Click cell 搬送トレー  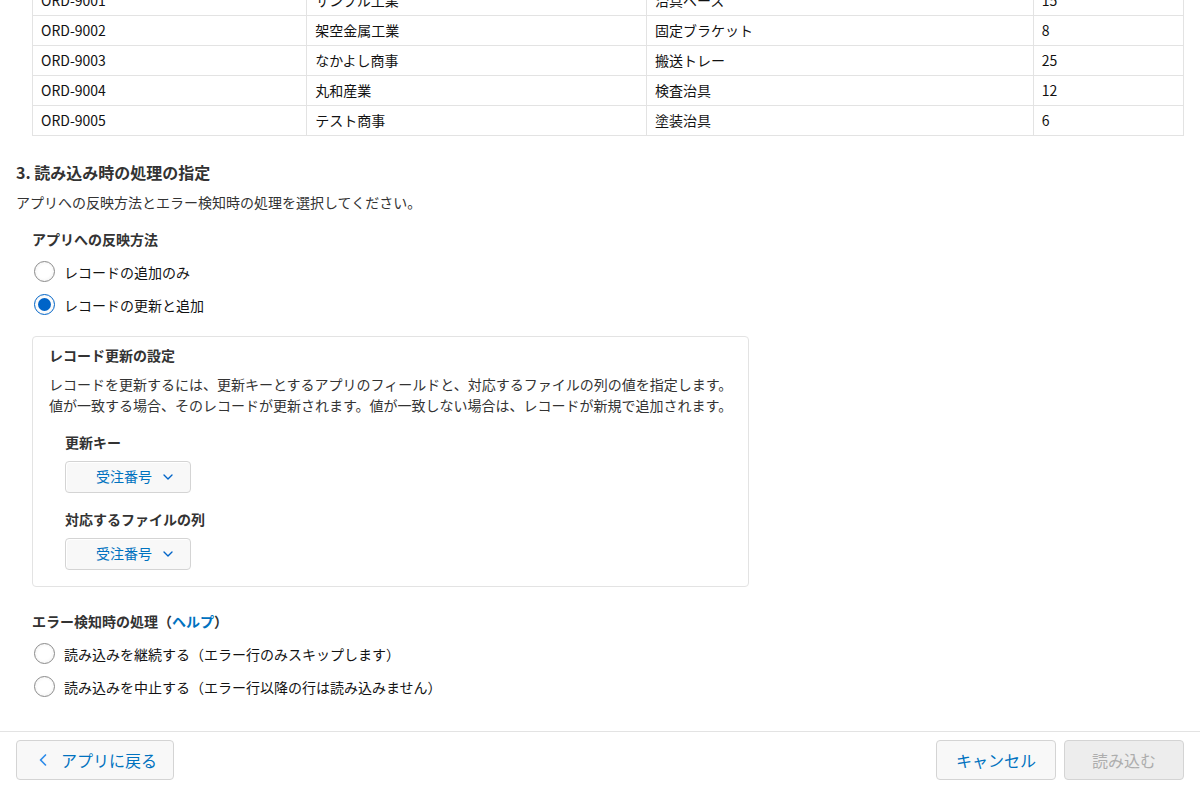[840, 61]
